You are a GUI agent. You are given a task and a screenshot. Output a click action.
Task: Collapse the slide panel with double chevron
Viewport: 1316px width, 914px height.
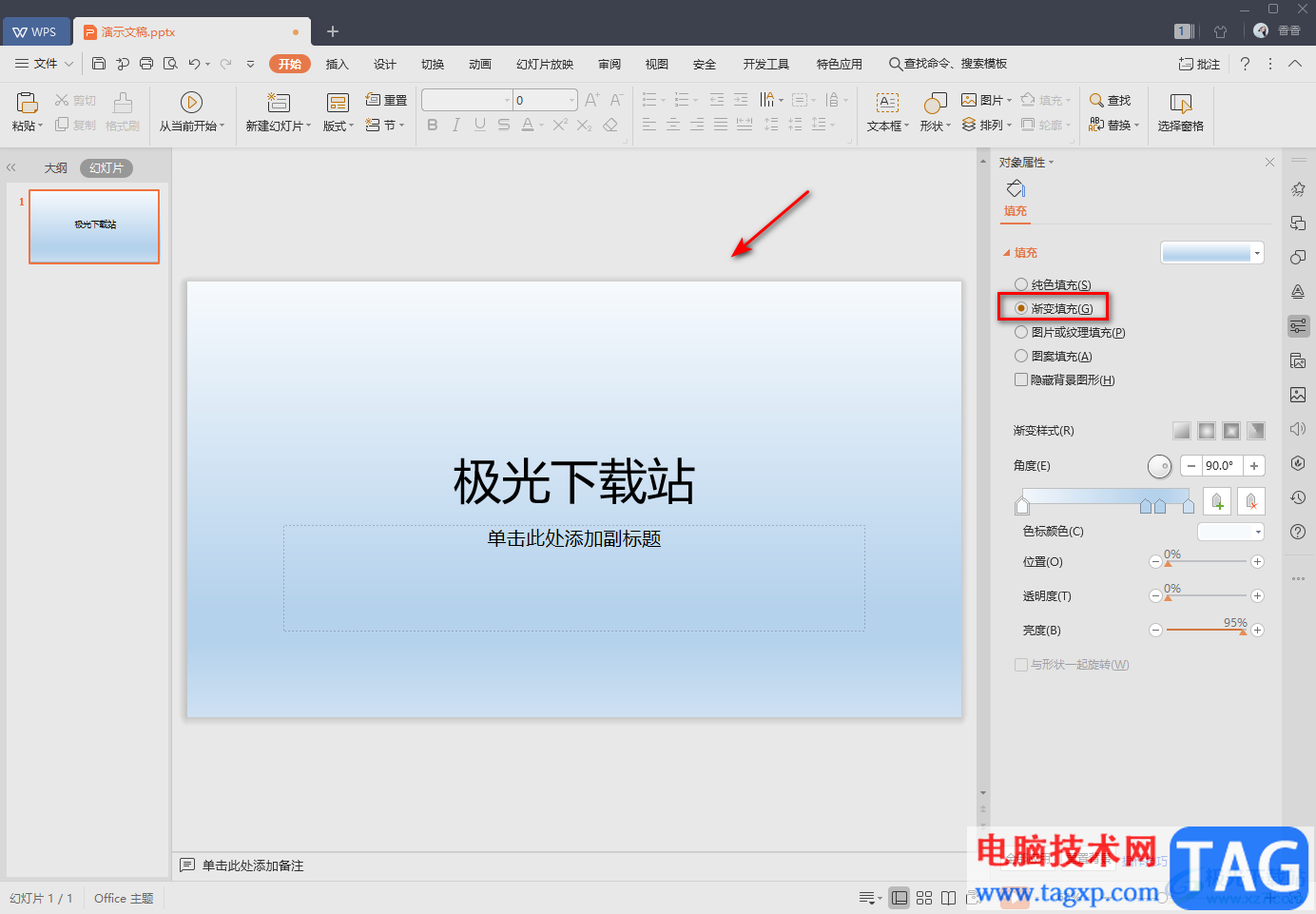11,167
